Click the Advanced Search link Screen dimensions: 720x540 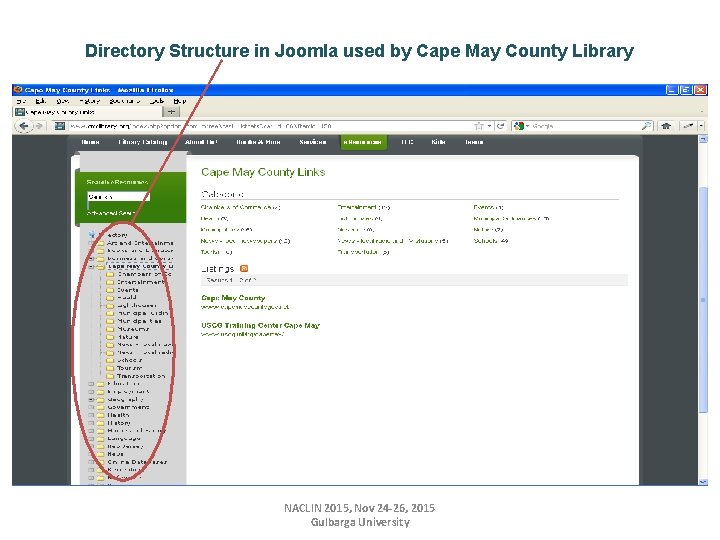pyautogui.click(x=110, y=213)
